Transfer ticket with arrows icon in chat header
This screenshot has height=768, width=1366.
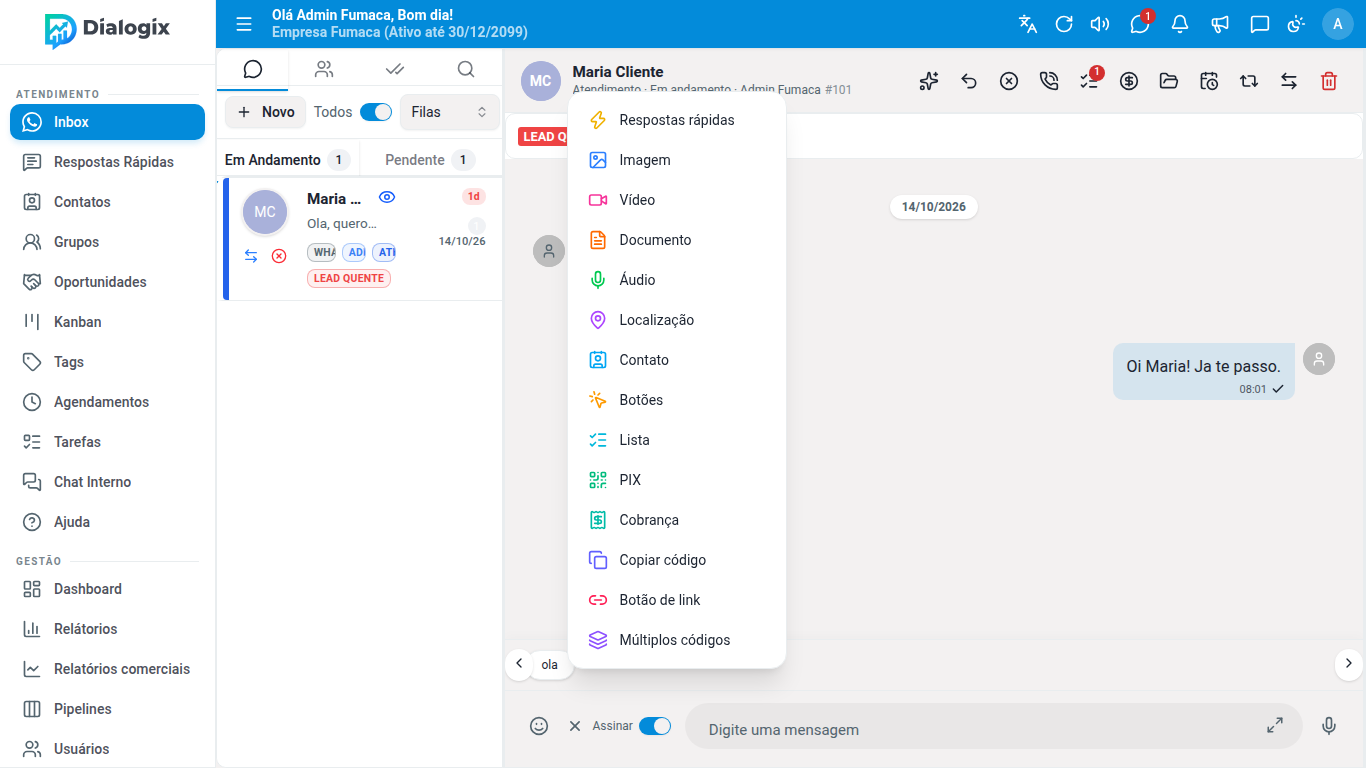click(x=1289, y=81)
